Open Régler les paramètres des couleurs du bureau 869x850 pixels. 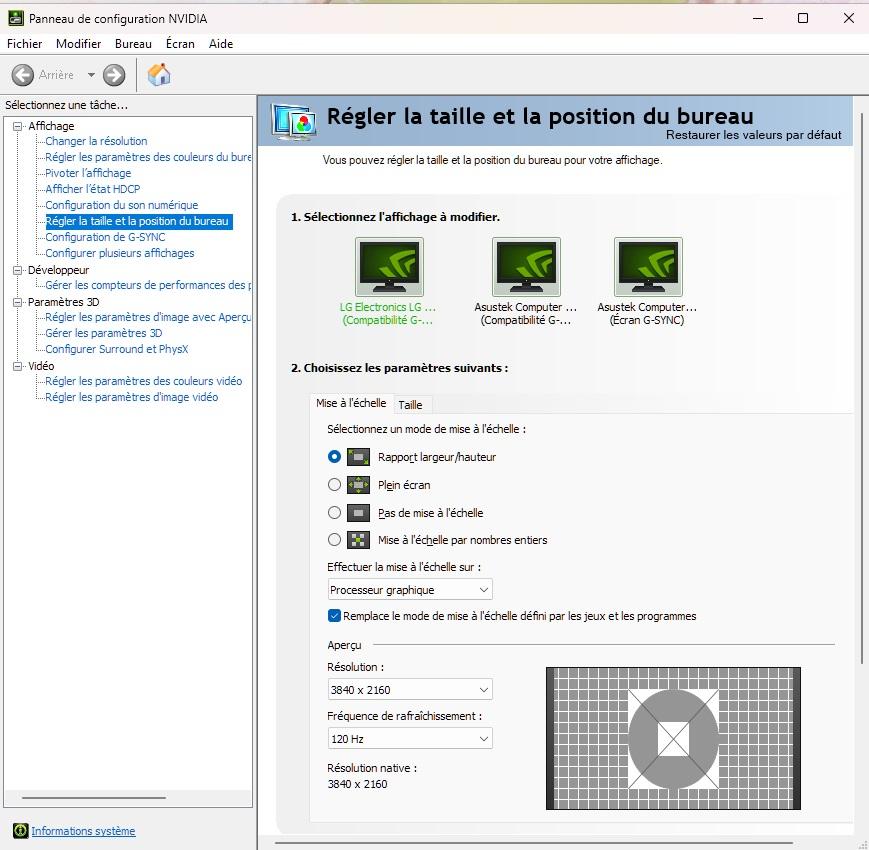148,157
